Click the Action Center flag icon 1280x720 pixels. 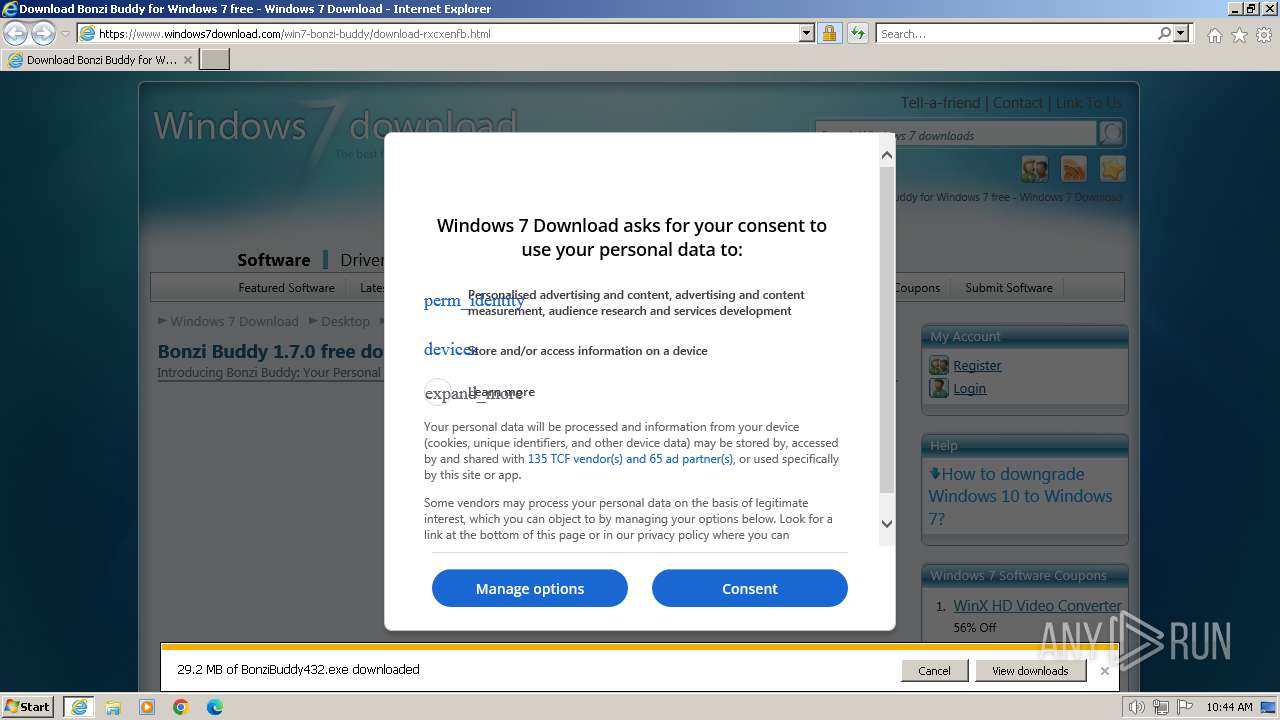coord(1183,707)
